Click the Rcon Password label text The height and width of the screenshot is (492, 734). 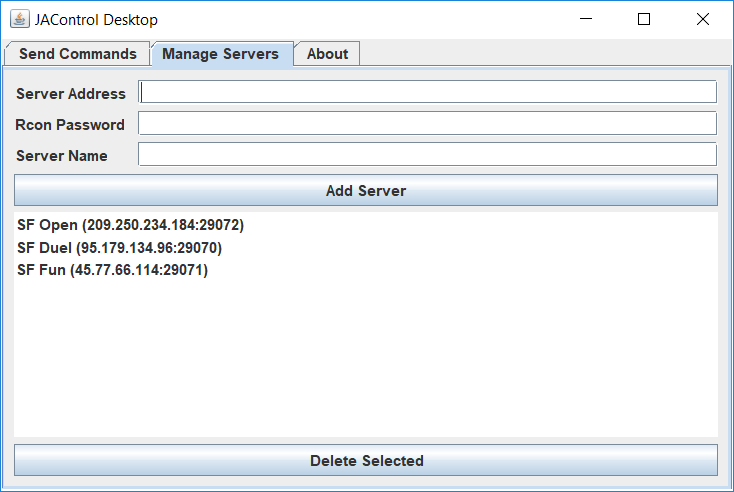[70, 125]
